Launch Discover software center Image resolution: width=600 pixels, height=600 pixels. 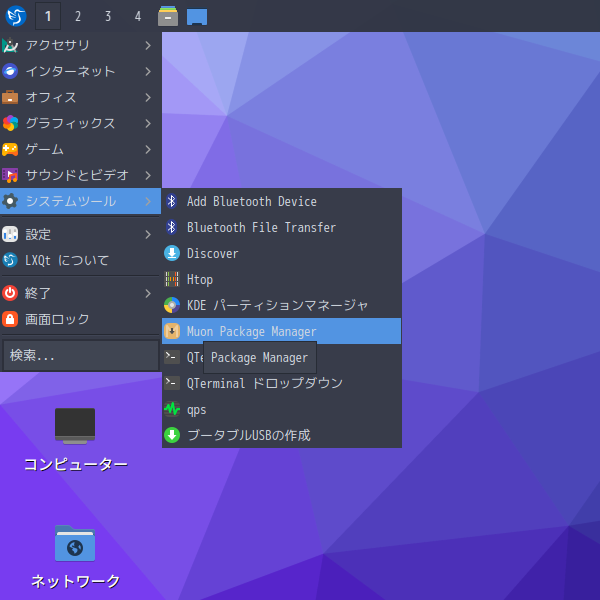(x=282, y=253)
